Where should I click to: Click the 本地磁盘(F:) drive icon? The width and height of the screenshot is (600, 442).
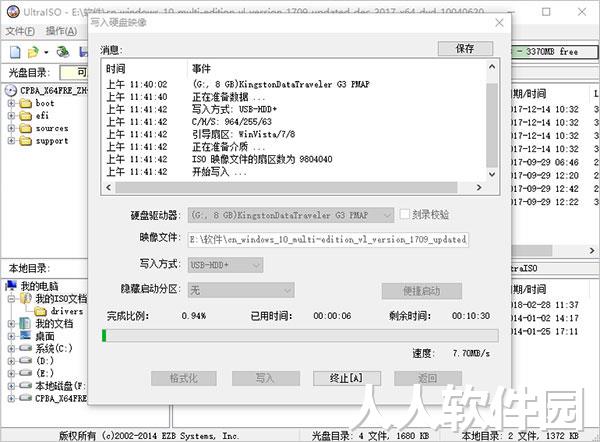tap(26, 386)
